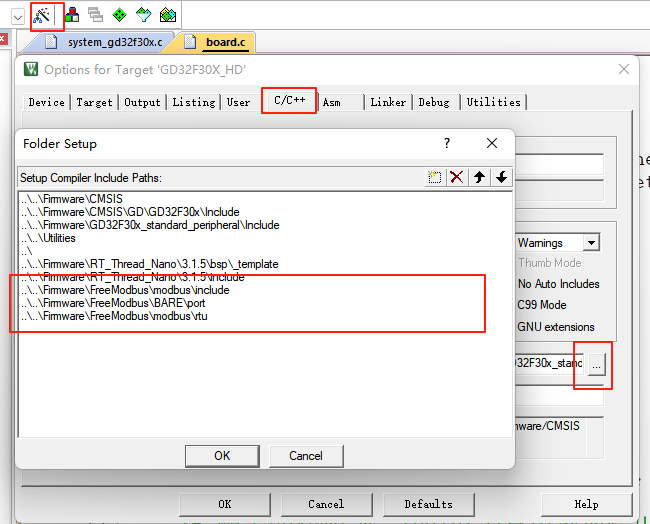Screen dimensions: 650x524
Task: Expand the target selector dropdown arrow
Action: click(18, 17)
